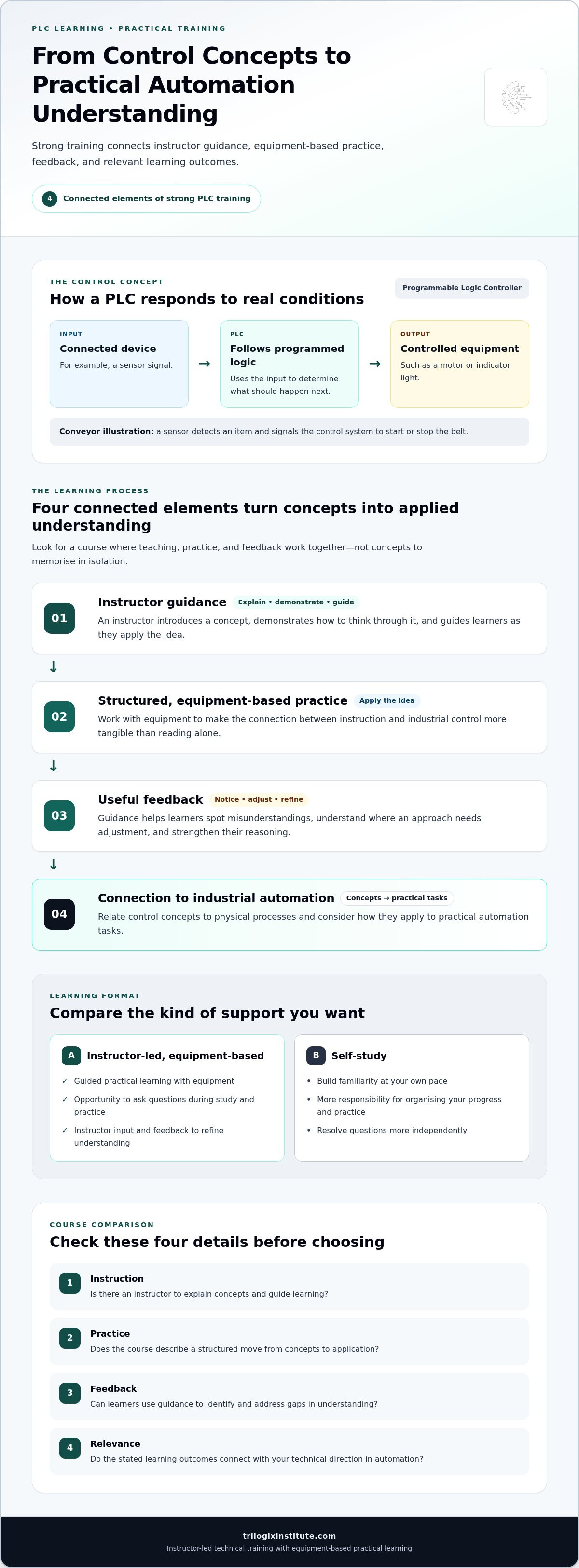Select the 02 equipment-based practice badge
The height and width of the screenshot is (1568, 579).
click(59, 716)
